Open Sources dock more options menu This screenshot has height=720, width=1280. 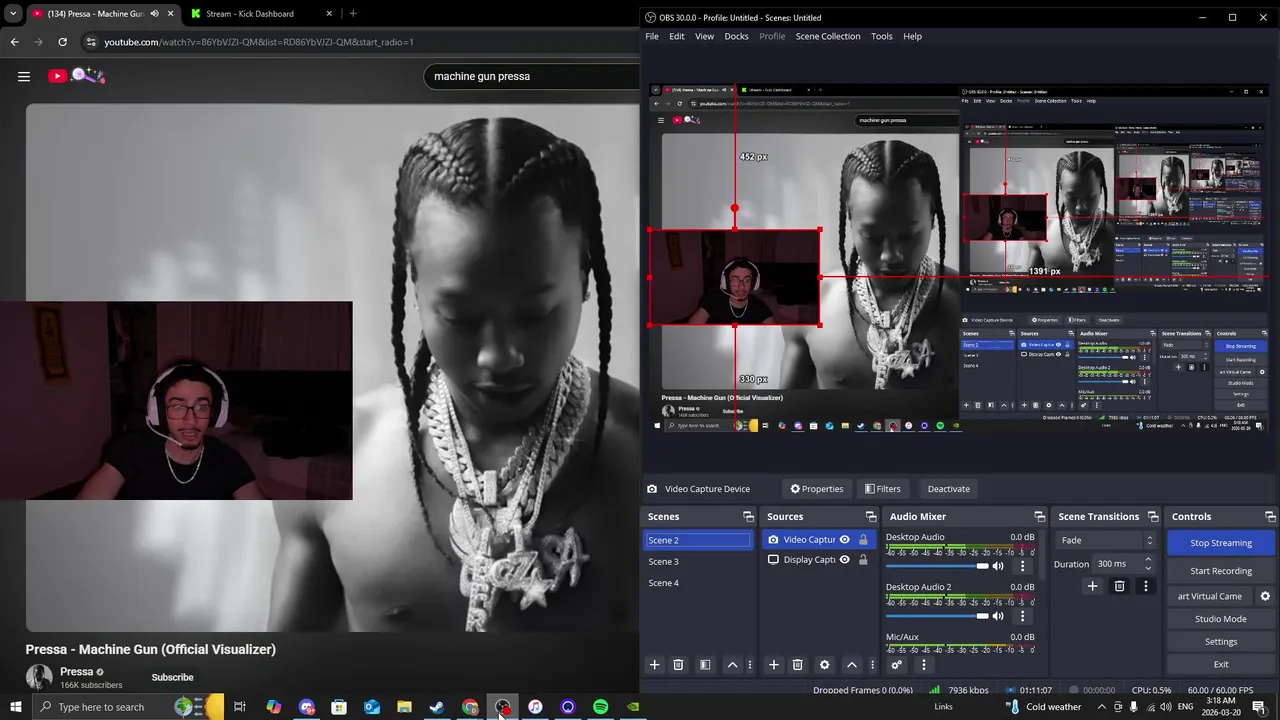pyautogui.click(x=872, y=665)
